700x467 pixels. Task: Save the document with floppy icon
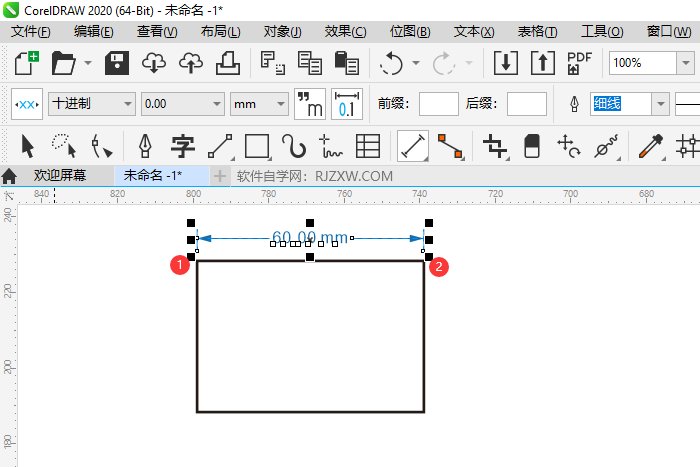[117, 63]
